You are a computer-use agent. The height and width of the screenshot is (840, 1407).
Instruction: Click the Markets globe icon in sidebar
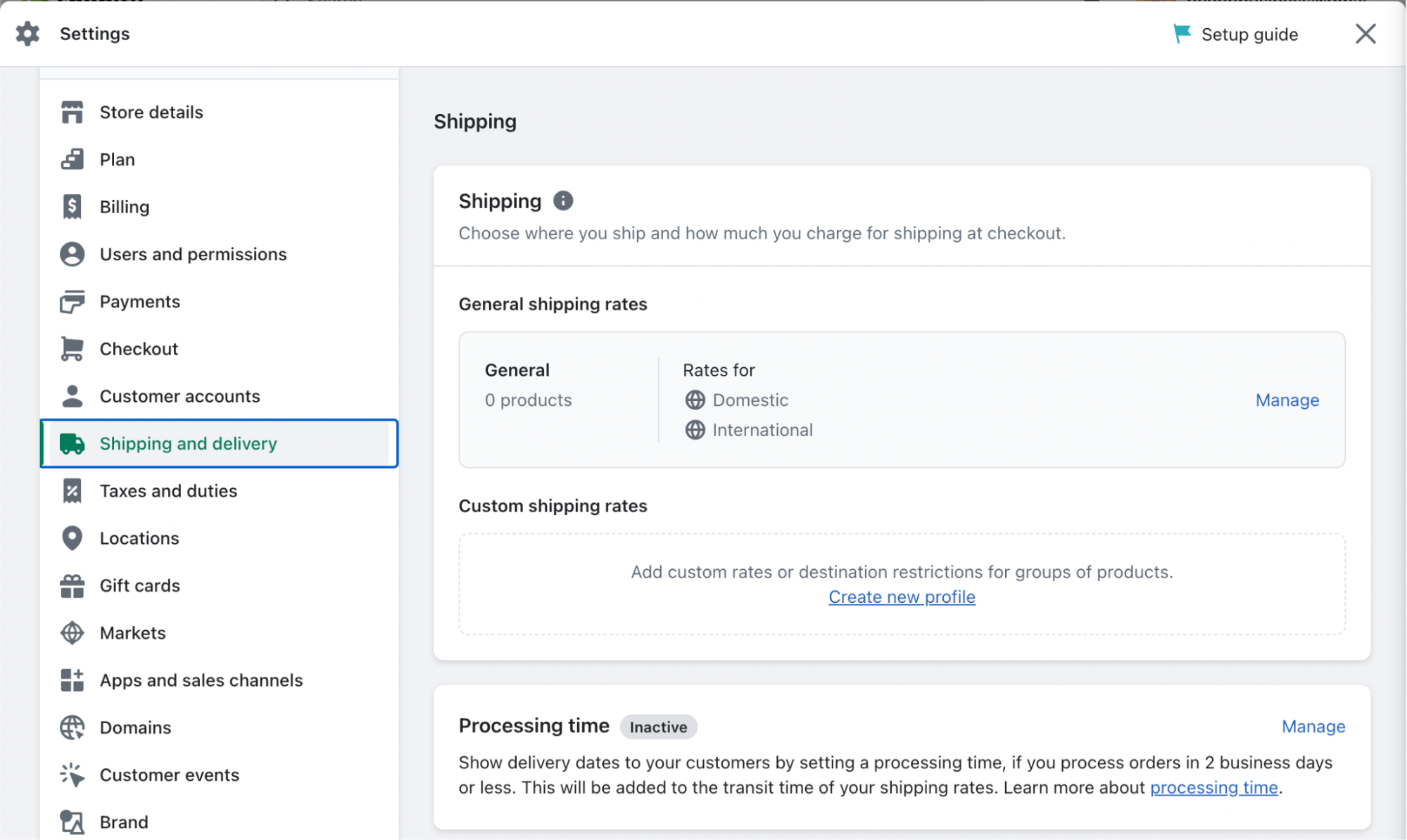click(72, 633)
